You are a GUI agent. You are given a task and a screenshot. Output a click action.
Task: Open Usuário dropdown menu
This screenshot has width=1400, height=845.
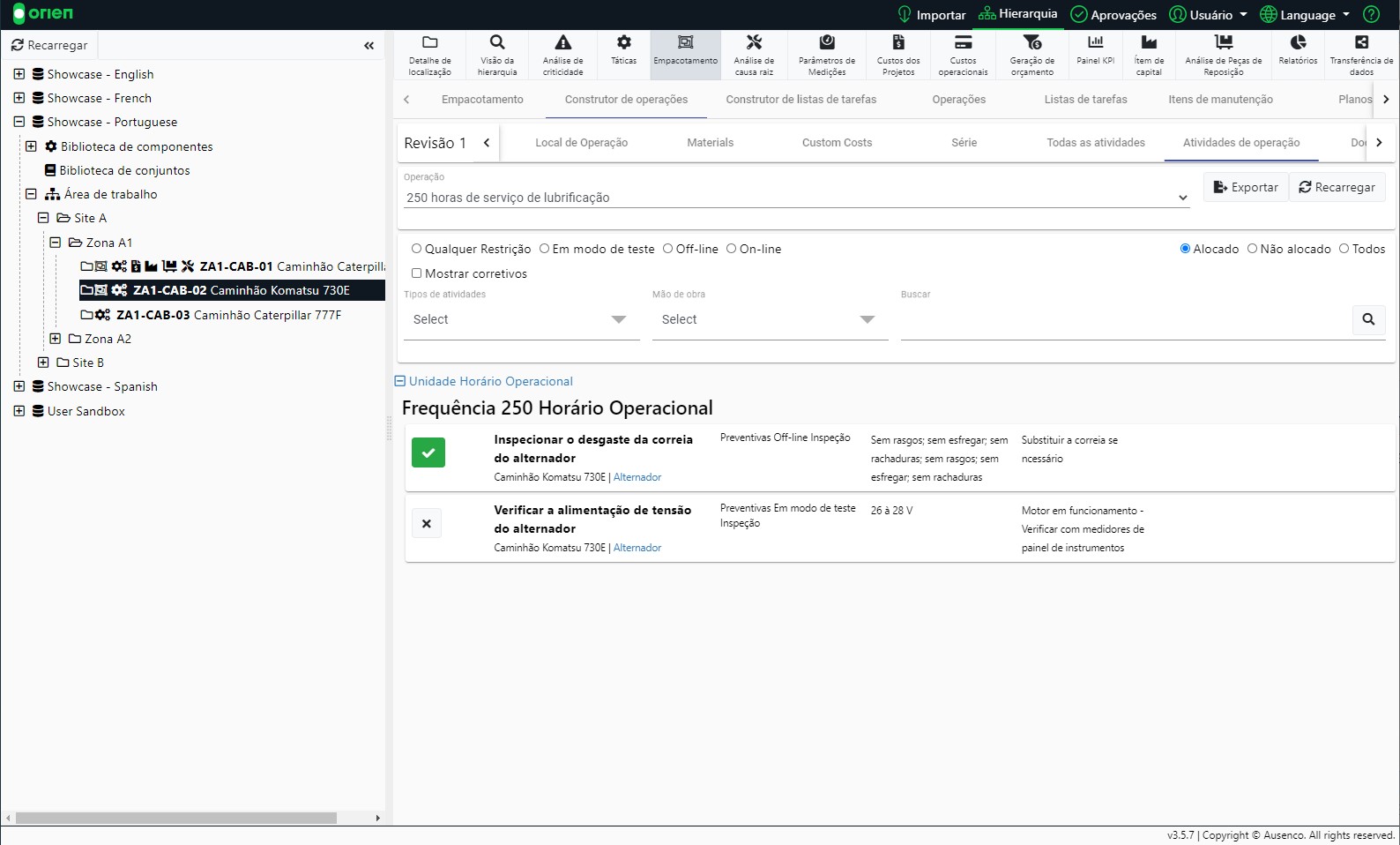1209,15
